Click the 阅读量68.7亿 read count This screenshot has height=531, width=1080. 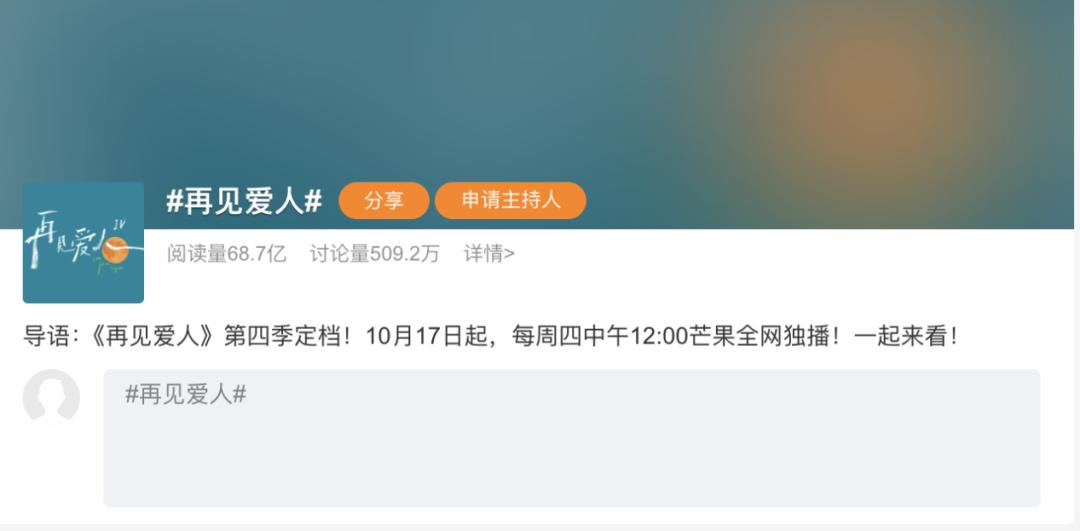226,254
